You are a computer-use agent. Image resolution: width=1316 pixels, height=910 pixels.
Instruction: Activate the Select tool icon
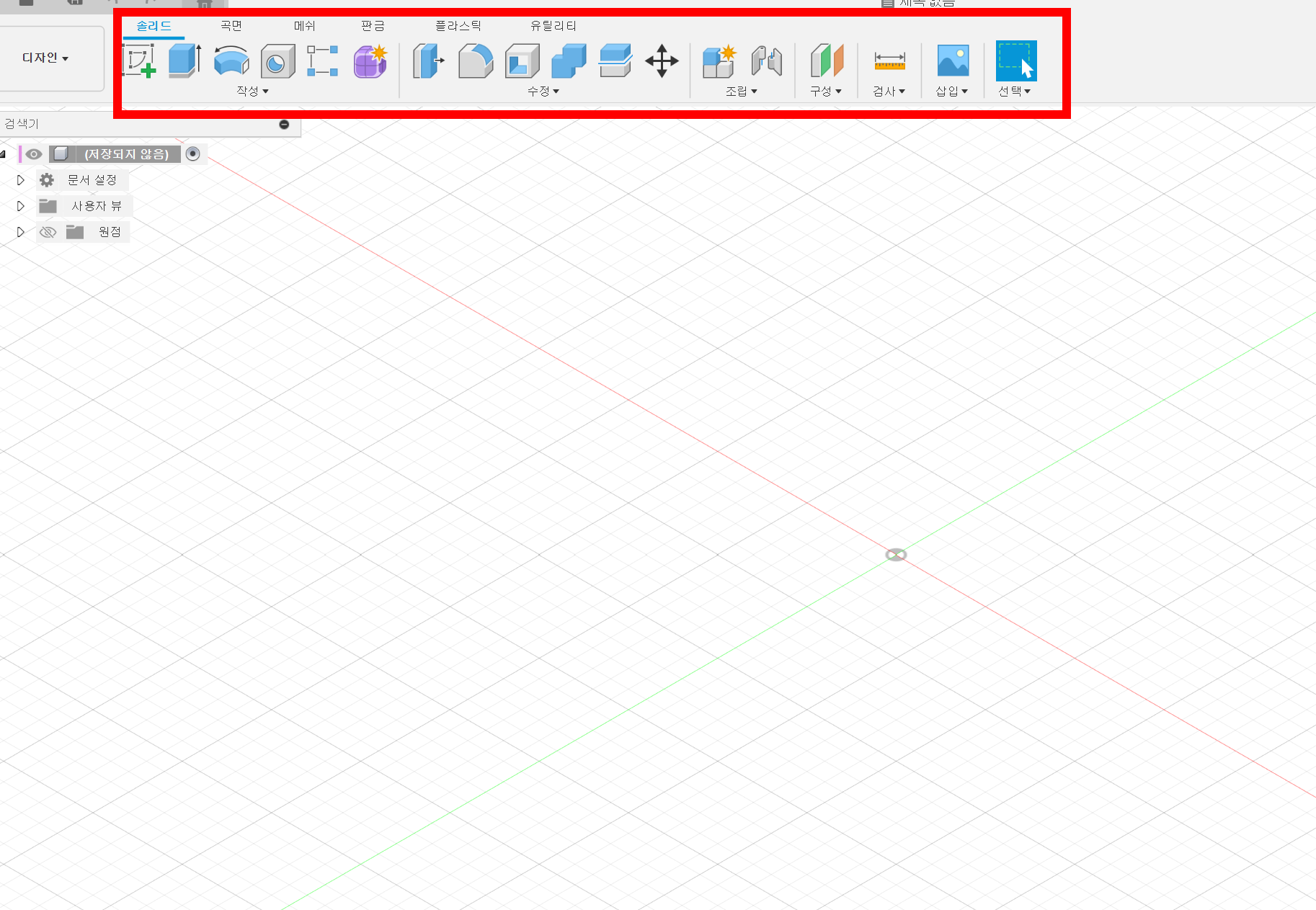click(1016, 61)
